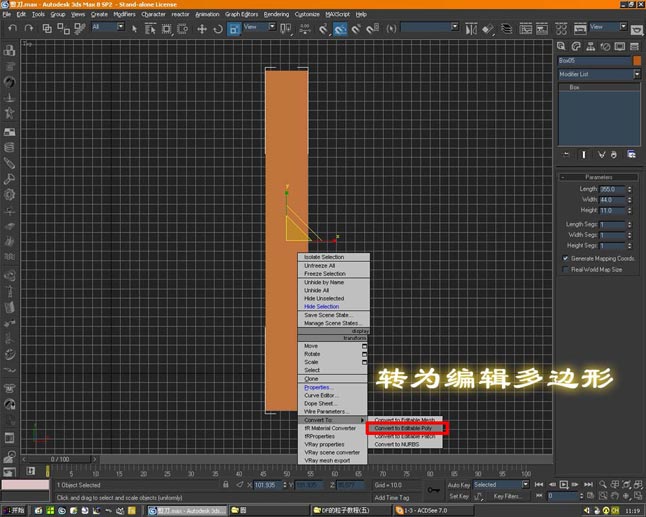
Task: Switch to the Hierarchy command panel tab
Action: coord(590,46)
